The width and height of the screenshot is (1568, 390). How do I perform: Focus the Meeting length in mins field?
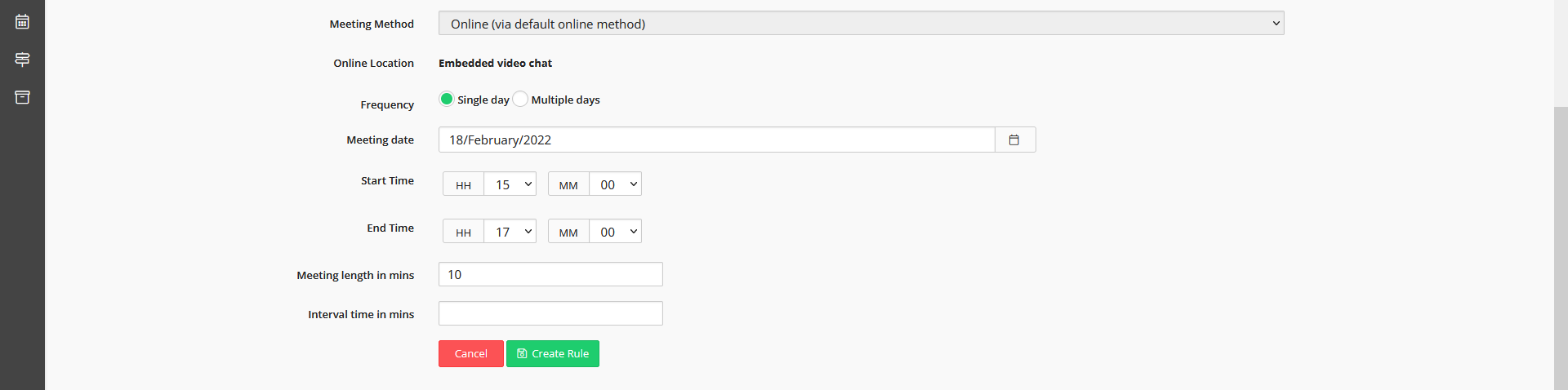[x=550, y=274]
